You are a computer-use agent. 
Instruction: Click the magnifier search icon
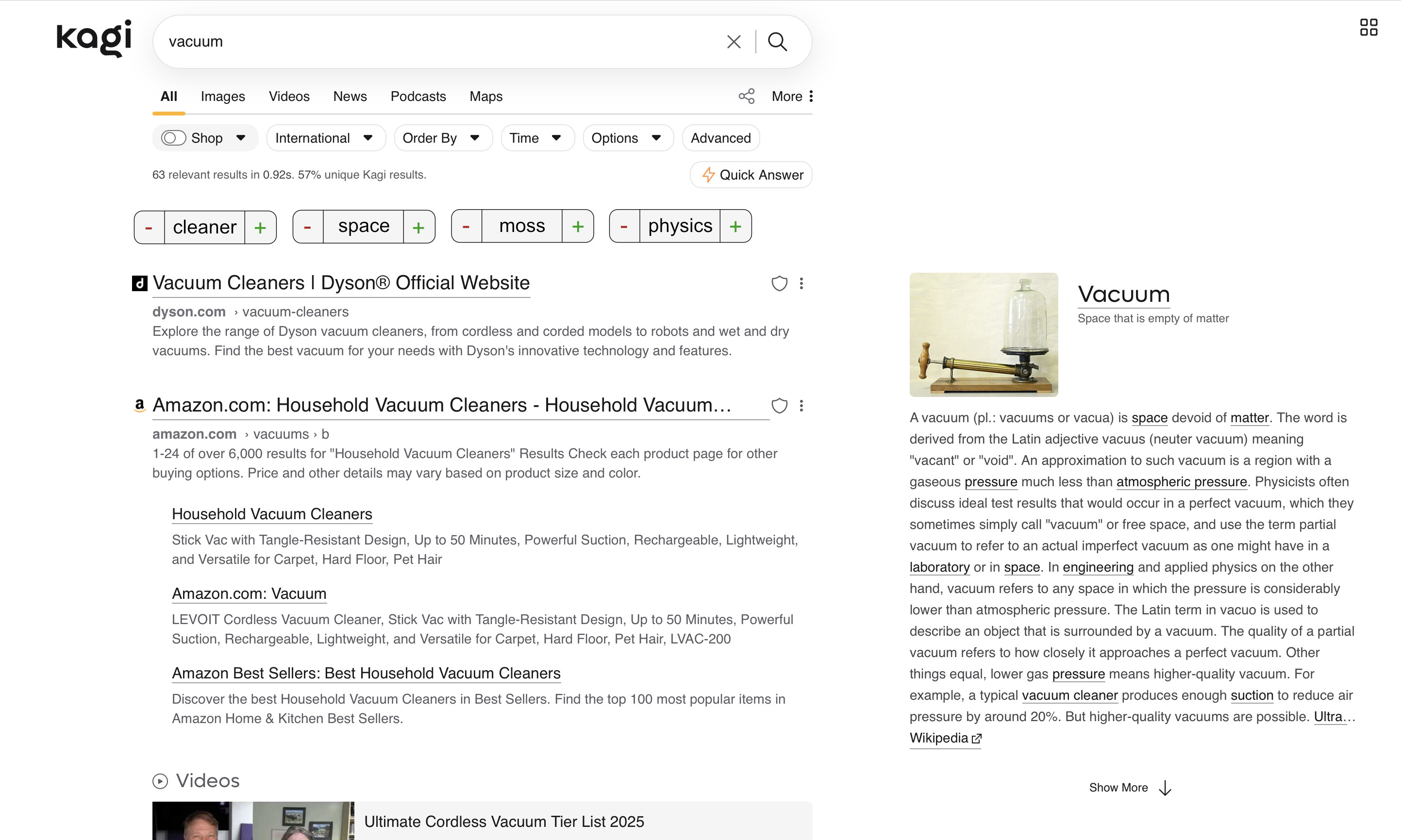(777, 41)
